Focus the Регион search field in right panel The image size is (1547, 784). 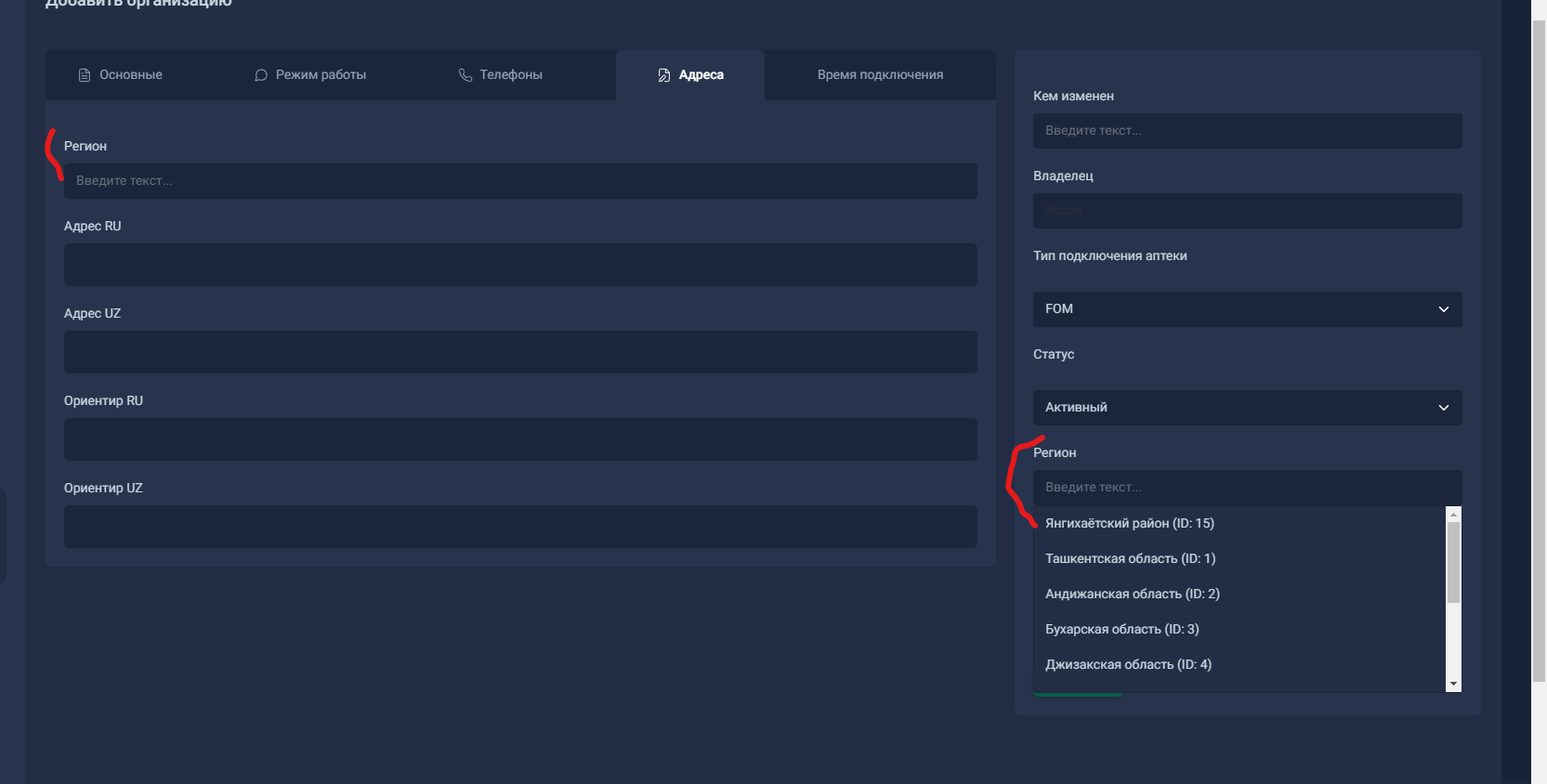click(1248, 488)
